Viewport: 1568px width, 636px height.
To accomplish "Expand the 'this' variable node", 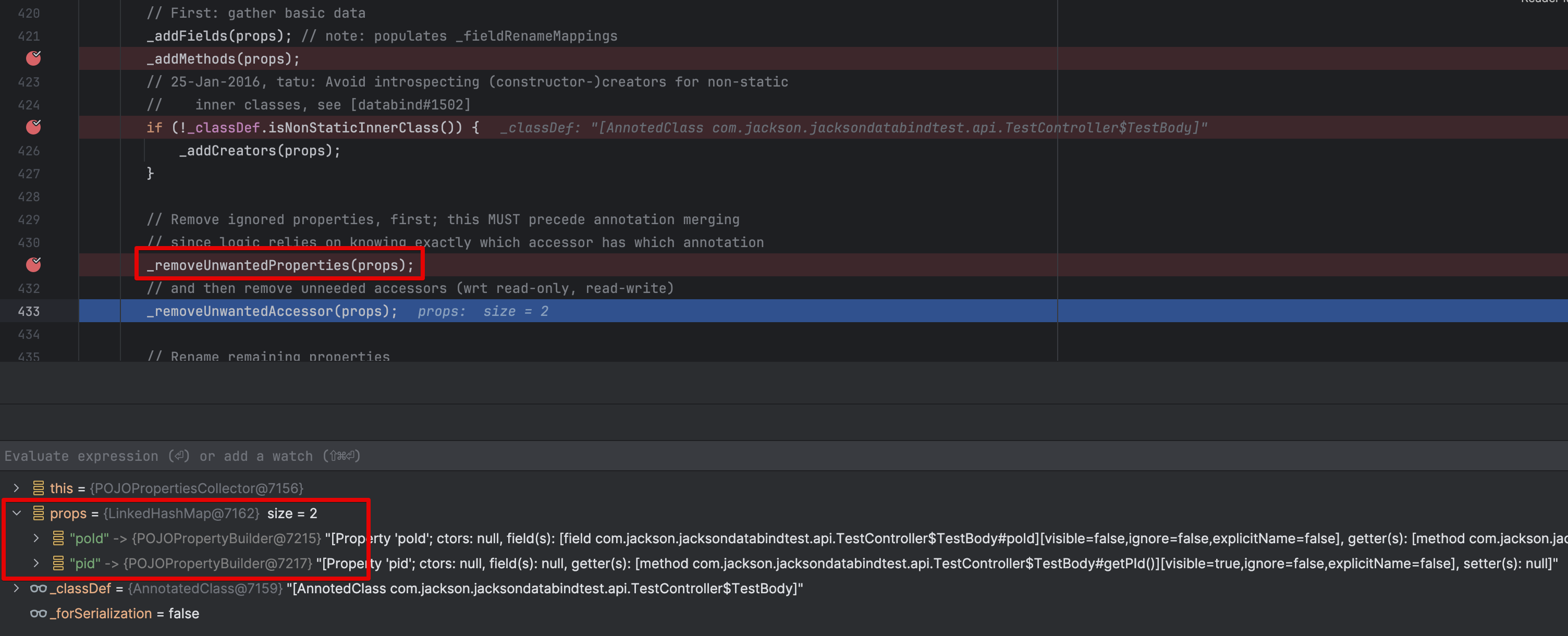I will (x=17, y=488).
